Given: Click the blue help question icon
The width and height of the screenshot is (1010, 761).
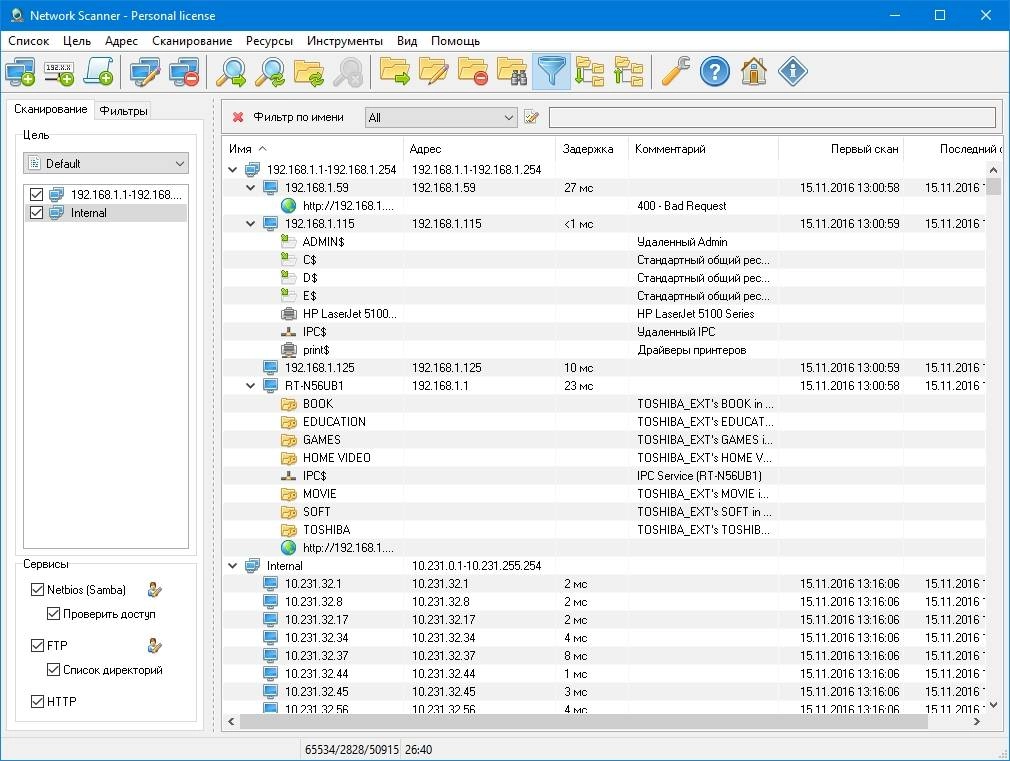Looking at the screenshot, I should pyautogui.click(x=715, y=72).
